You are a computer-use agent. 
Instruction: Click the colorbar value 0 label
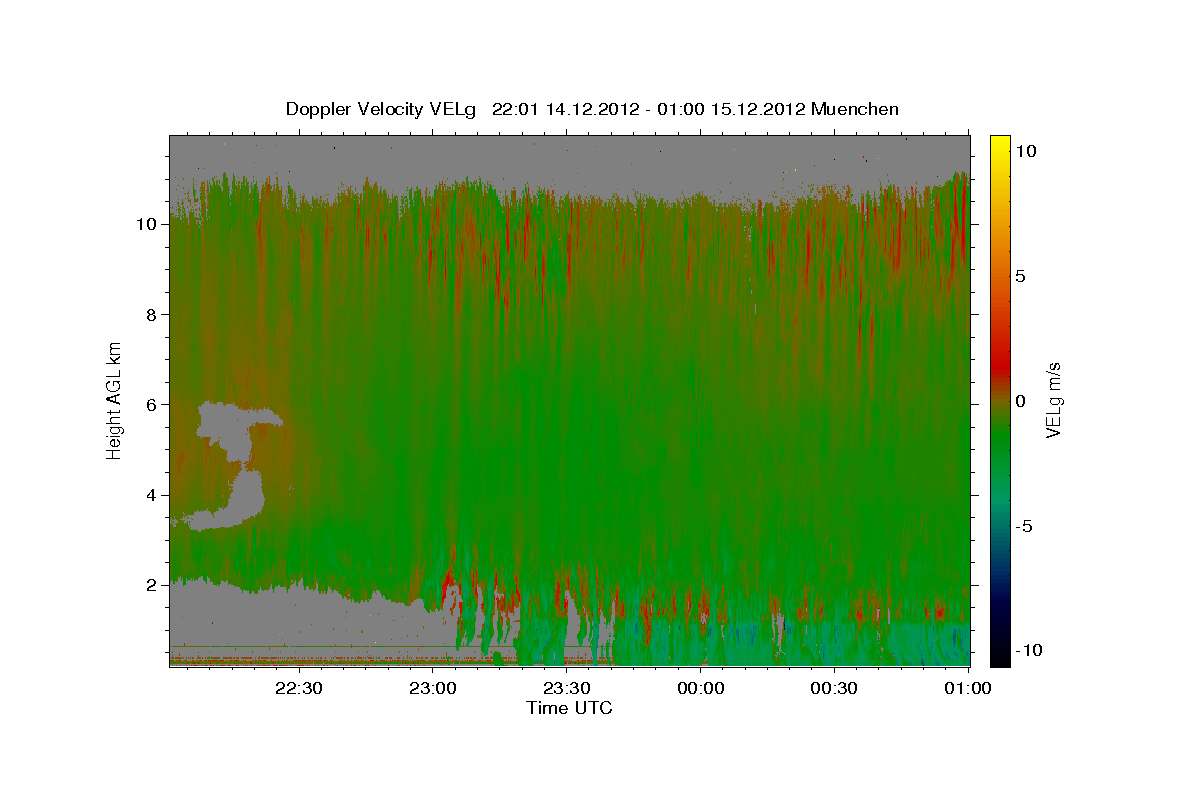(x=1020, y=400)
